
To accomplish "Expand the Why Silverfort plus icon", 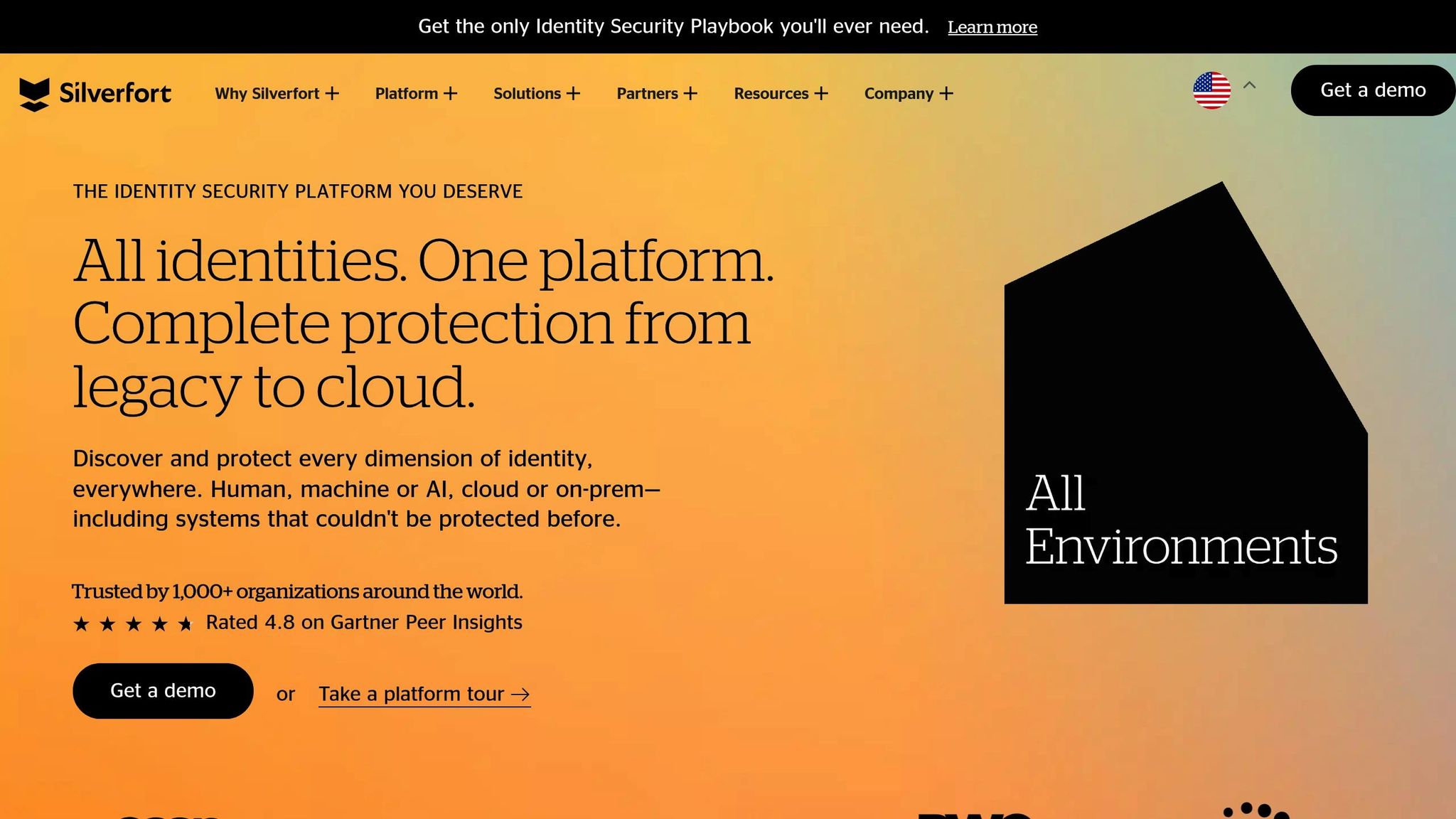I will coord(332,94).
